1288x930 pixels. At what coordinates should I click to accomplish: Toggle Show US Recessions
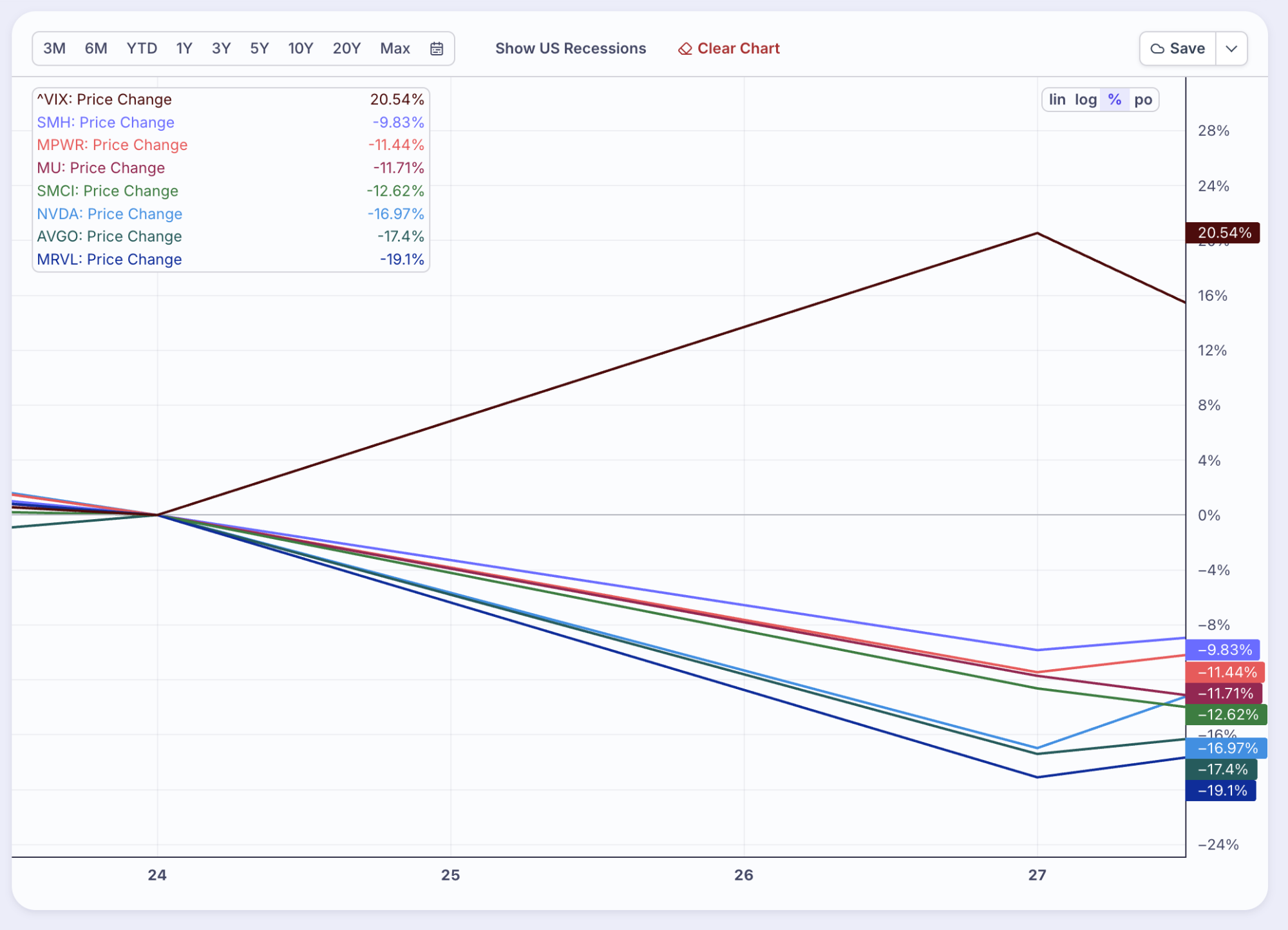(x=570, y=49)
